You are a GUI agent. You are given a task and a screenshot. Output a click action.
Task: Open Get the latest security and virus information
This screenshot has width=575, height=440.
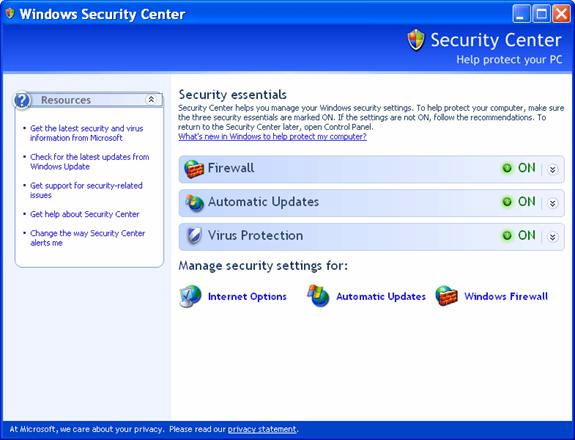click(87, 133)
